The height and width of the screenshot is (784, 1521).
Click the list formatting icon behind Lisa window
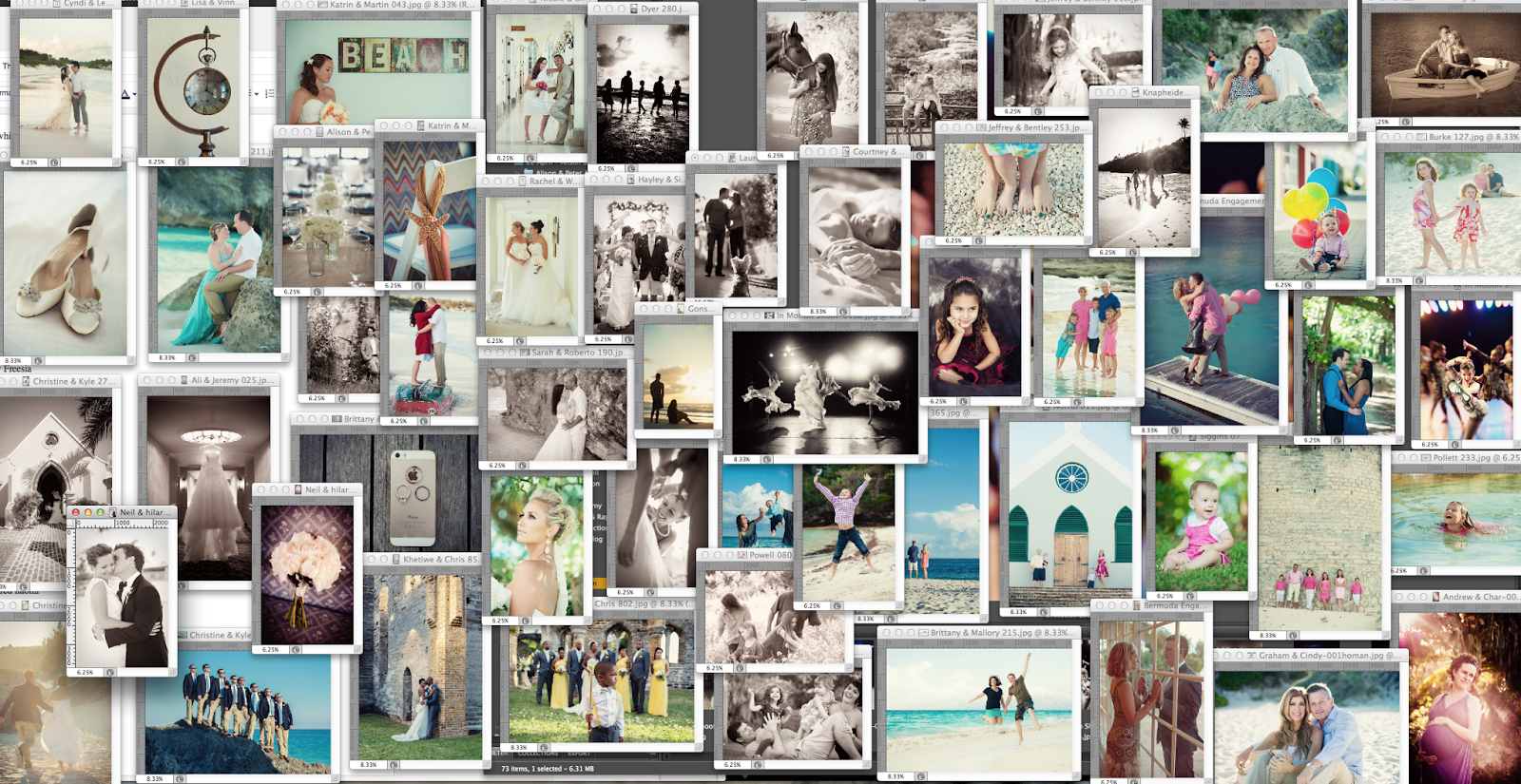(x=269, y=93)
